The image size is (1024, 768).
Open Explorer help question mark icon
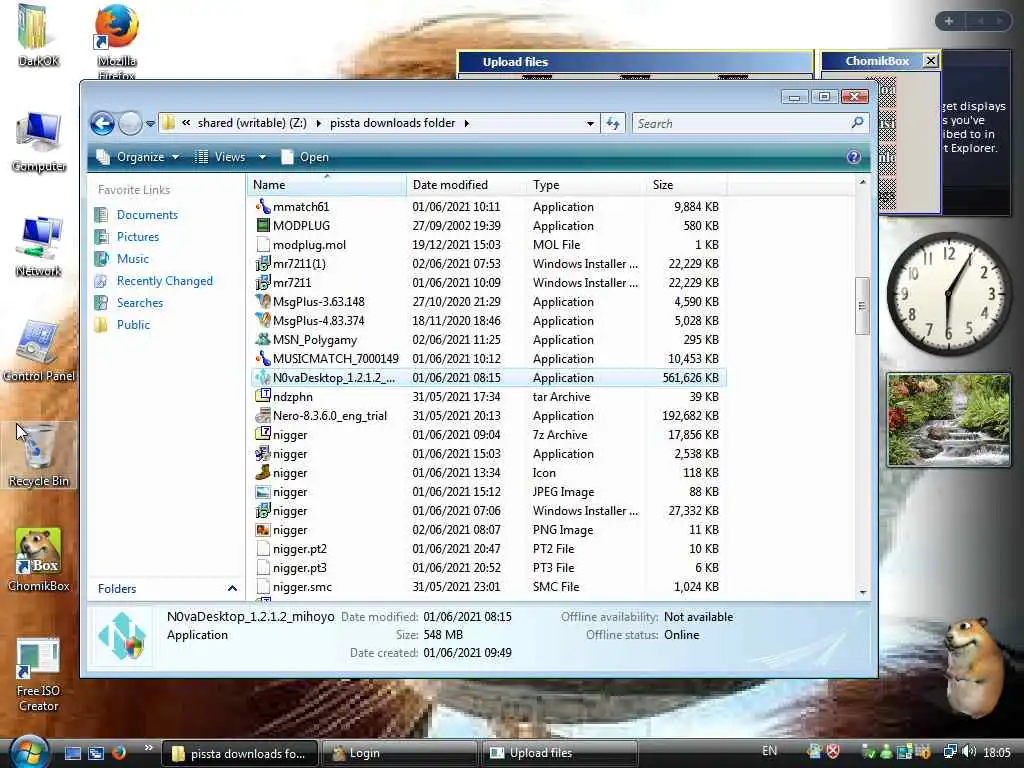tap(853, 157)
